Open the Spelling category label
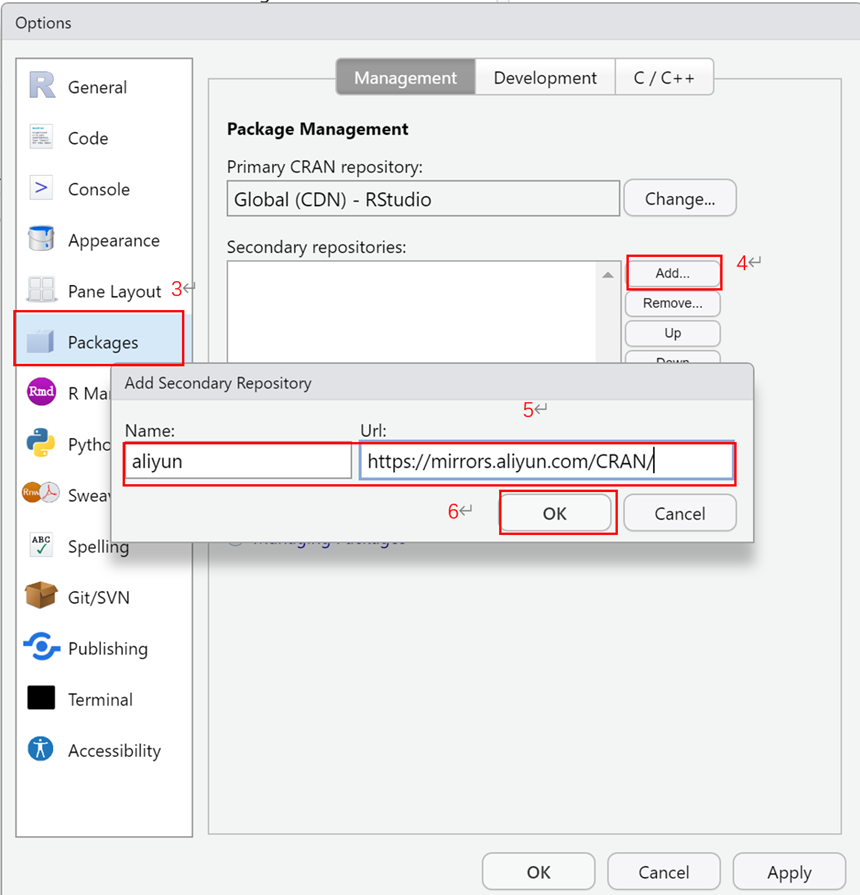 tap(98, 546)
